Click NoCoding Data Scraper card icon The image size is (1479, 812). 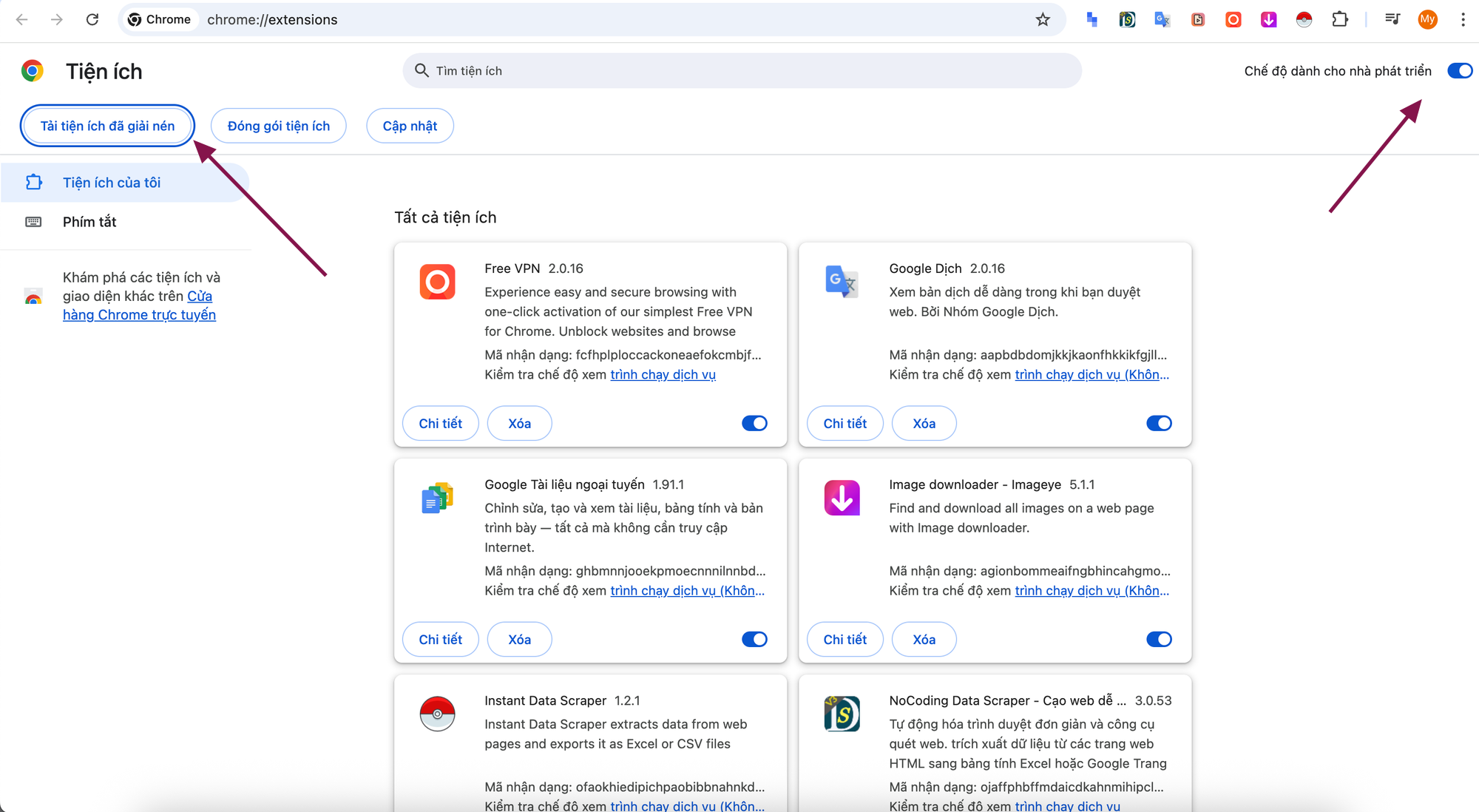click(842, 714)
